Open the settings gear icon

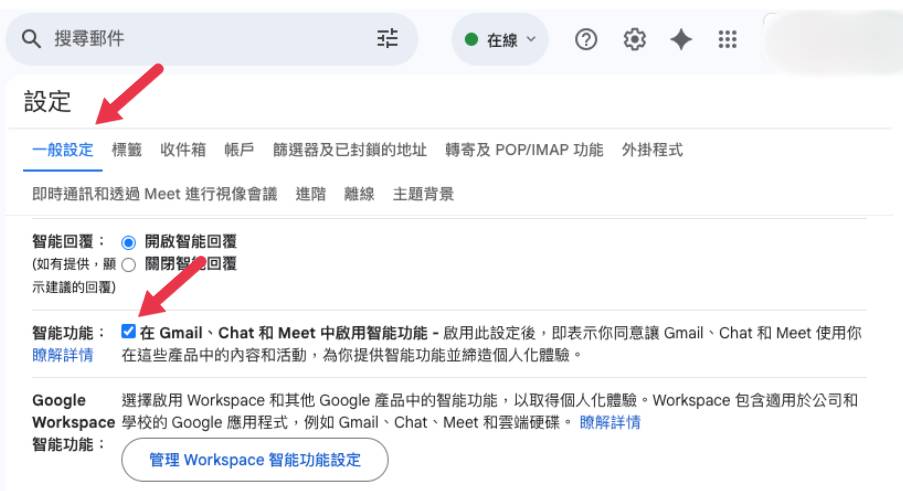click(x=634, y=40)
